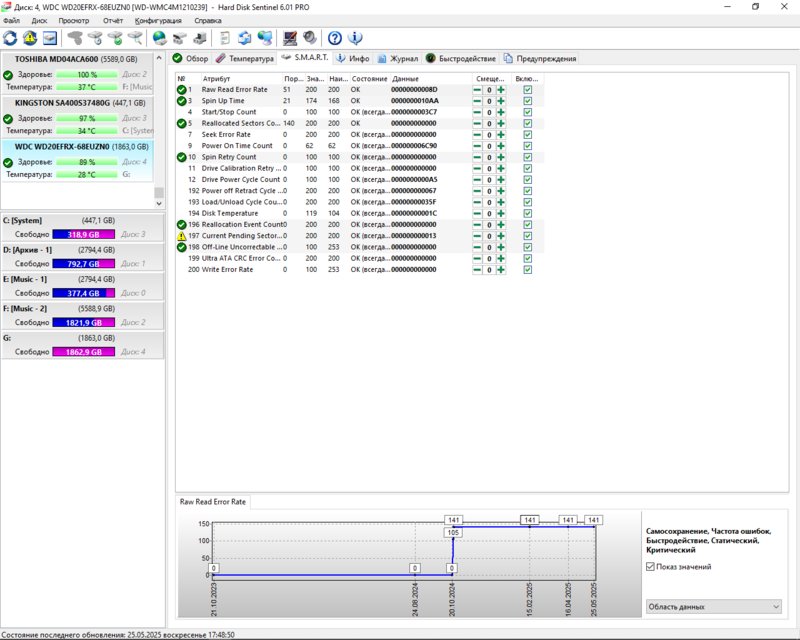This screenshot has width=800, height=640.
Task: Select the KINGSTON SA400S37480G disk
Action: [63, 102]
